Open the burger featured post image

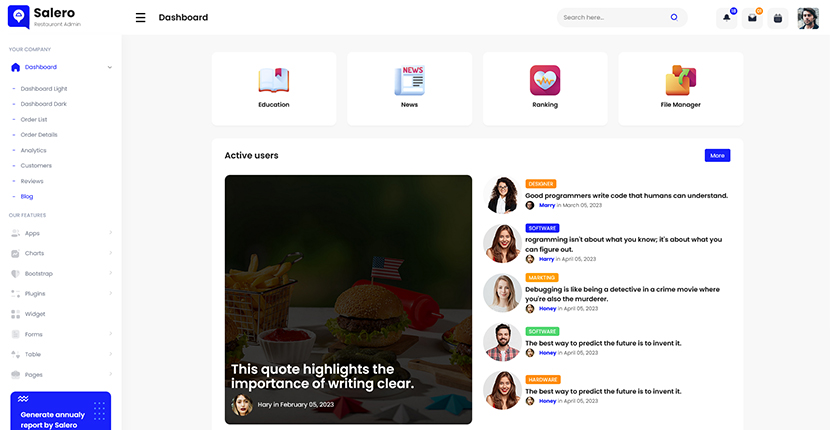[x=348, y=300]
